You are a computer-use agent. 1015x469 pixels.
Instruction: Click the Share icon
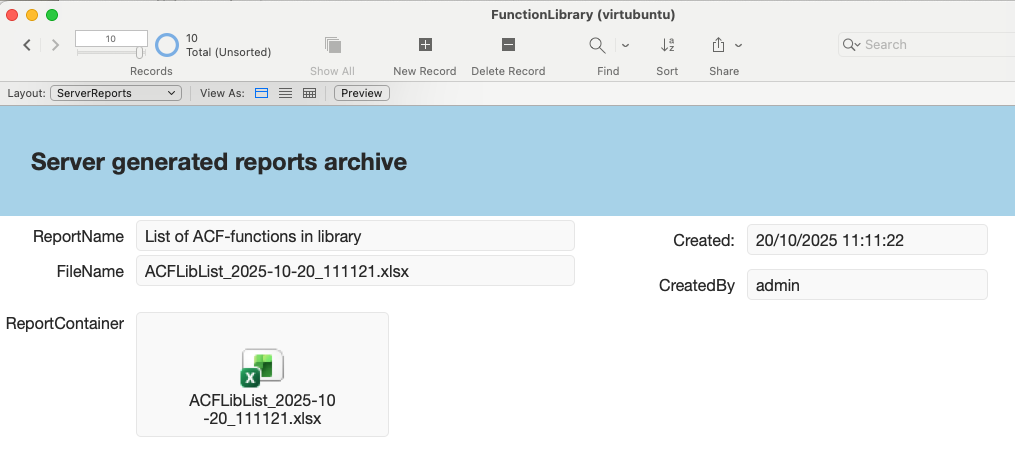(x=718, y=45)
